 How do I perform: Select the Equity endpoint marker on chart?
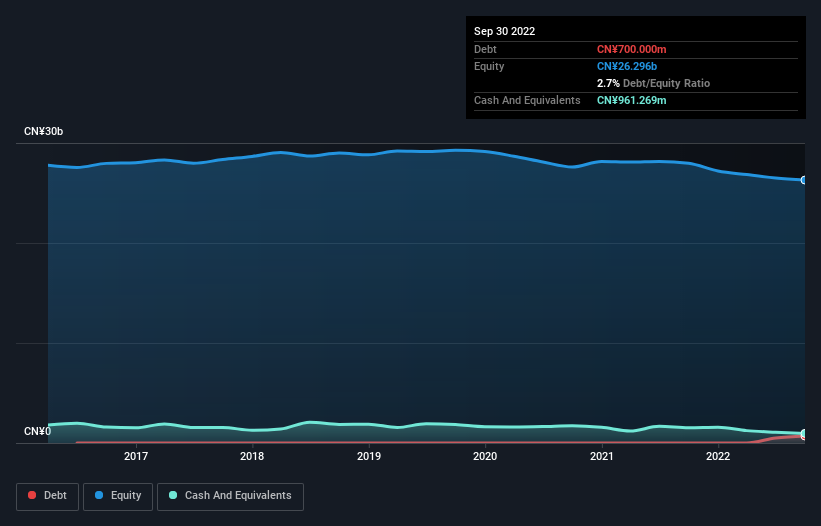tap(804, 180)
